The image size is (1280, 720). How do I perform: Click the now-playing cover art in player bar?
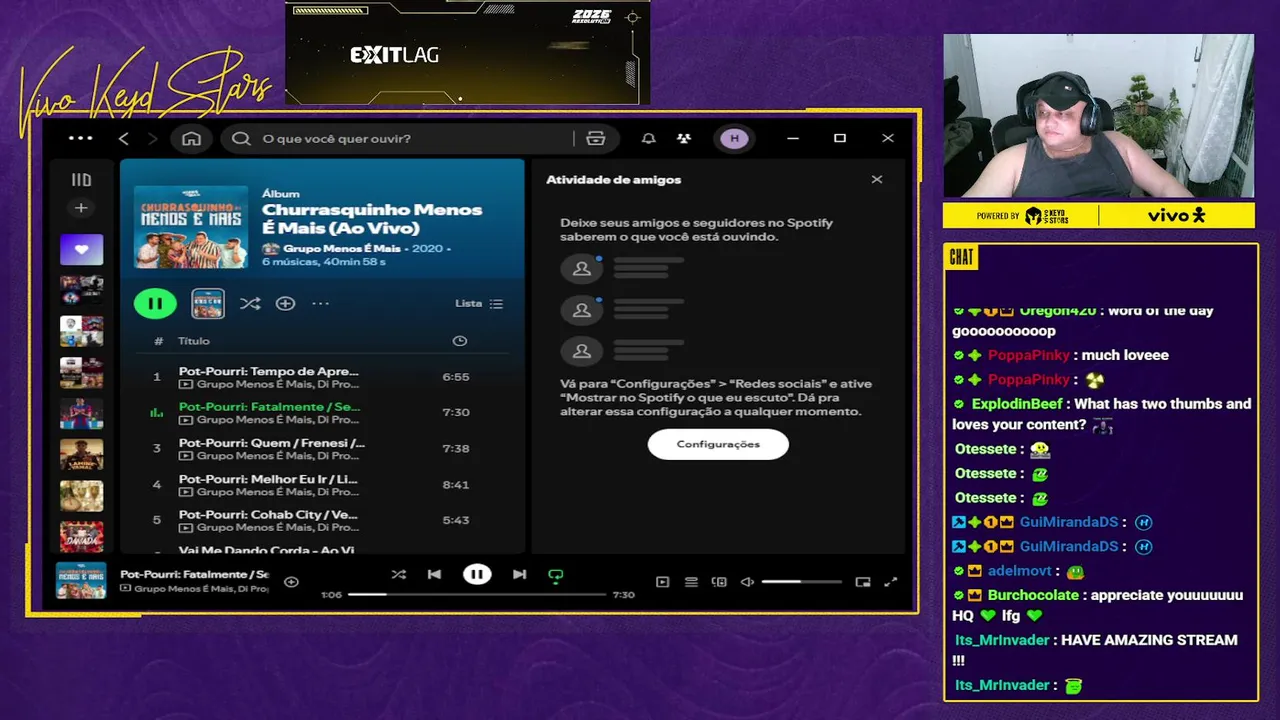(81, 581)
